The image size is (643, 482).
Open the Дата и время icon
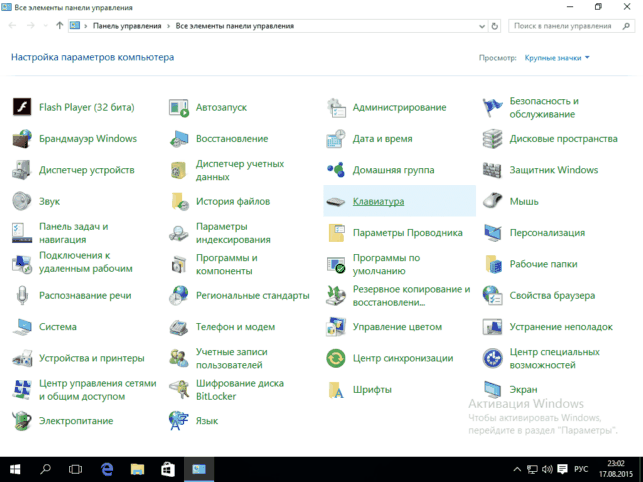coord(336,139)
